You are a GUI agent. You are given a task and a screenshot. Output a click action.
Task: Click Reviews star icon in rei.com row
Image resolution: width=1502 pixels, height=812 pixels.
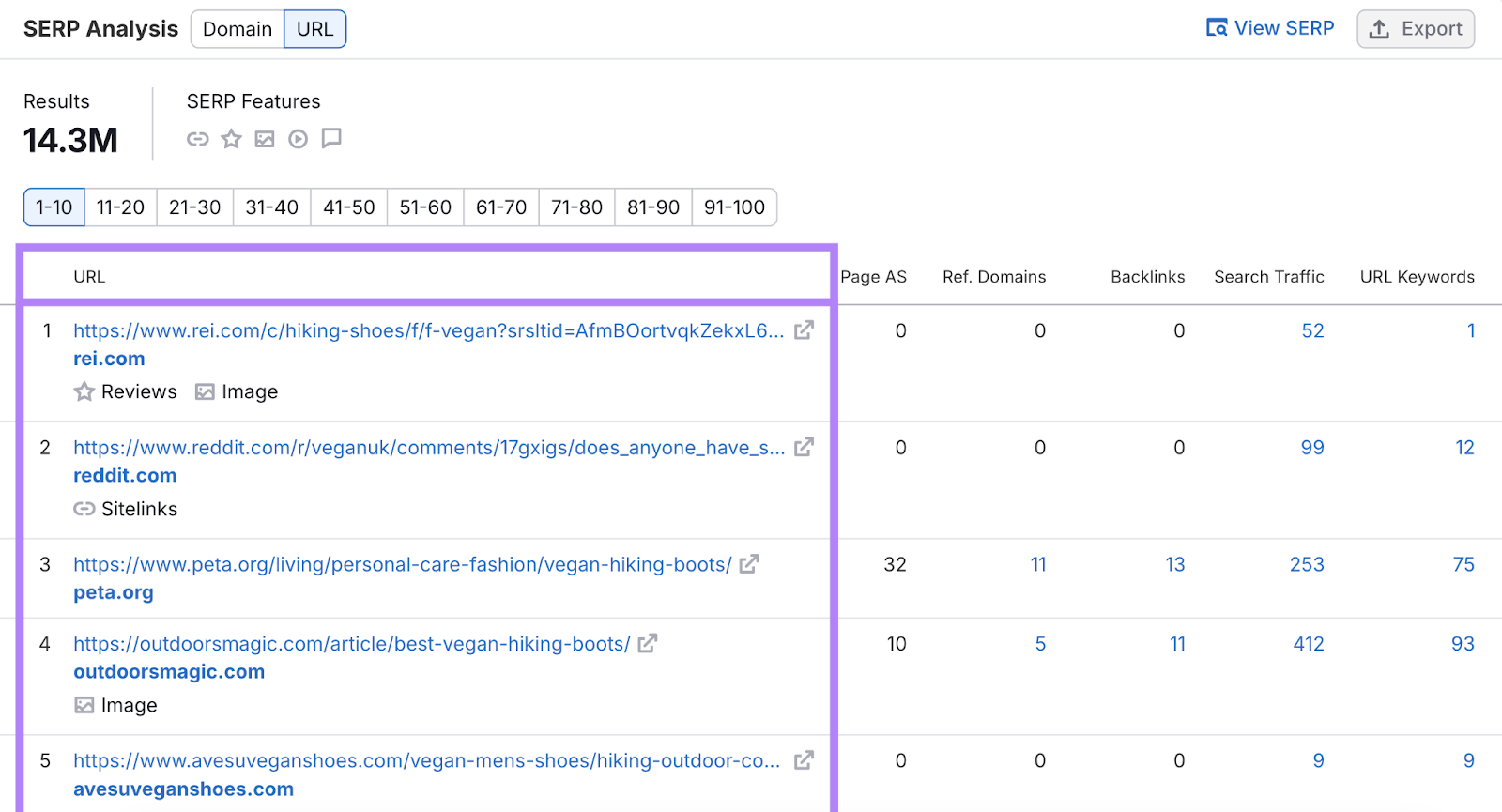point(84,391)
